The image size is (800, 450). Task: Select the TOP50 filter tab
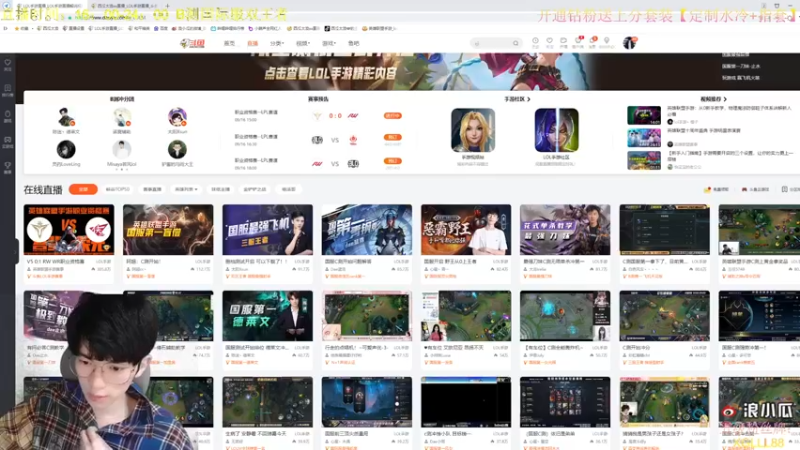click(117, 189)
